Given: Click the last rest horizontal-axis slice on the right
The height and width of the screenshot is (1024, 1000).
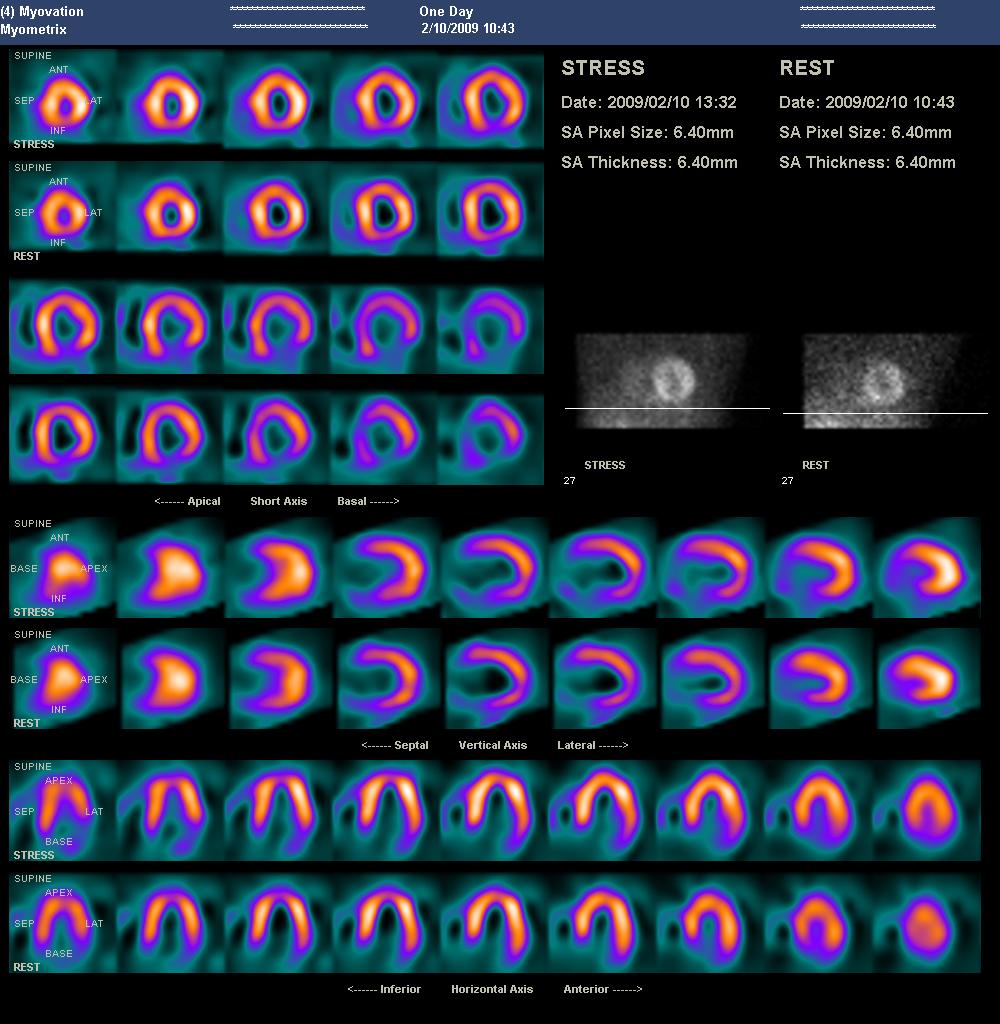Looking at the screenshot, I should [926, 923].
